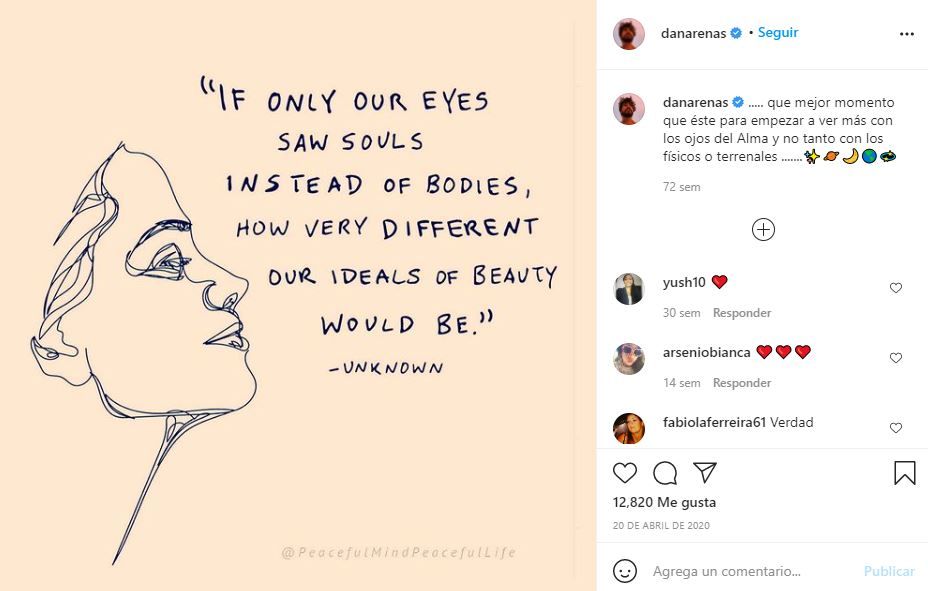Viewport: 928px width, 591px height.
Task: Open the three-dot more options menu
Action: (x=907, y=33)
